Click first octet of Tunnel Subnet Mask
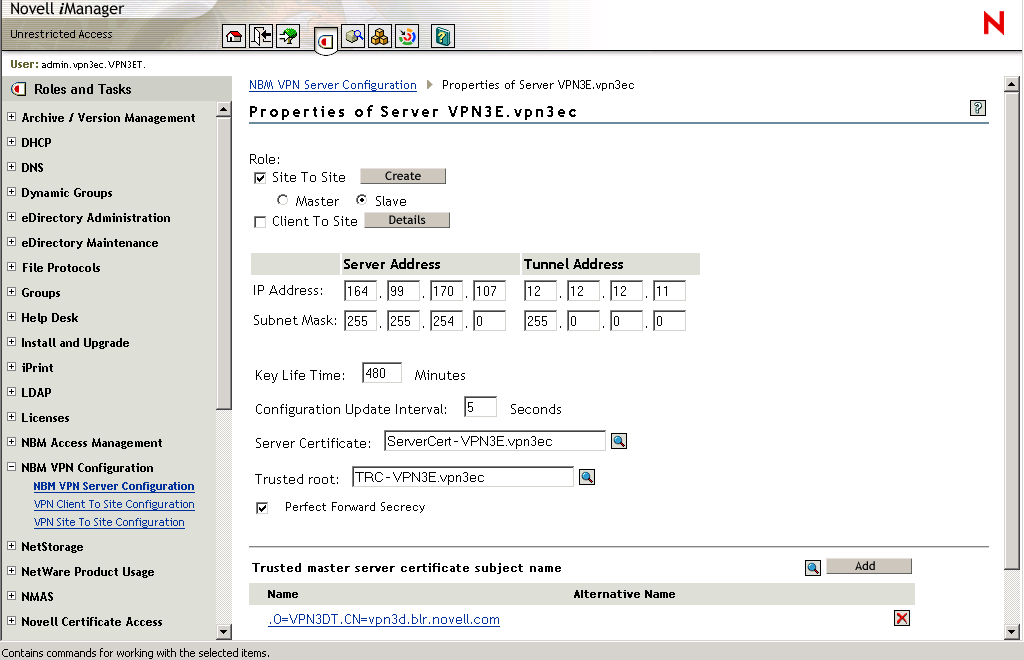Image resolution: width=1024 pixels, height=660 pixels. click(540, 321)
